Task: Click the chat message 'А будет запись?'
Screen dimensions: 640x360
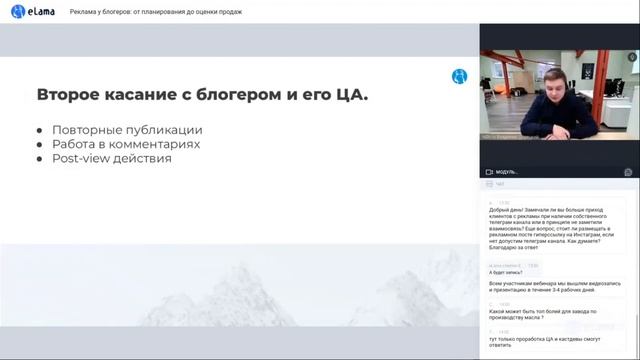Action: [x=505, y=272]
